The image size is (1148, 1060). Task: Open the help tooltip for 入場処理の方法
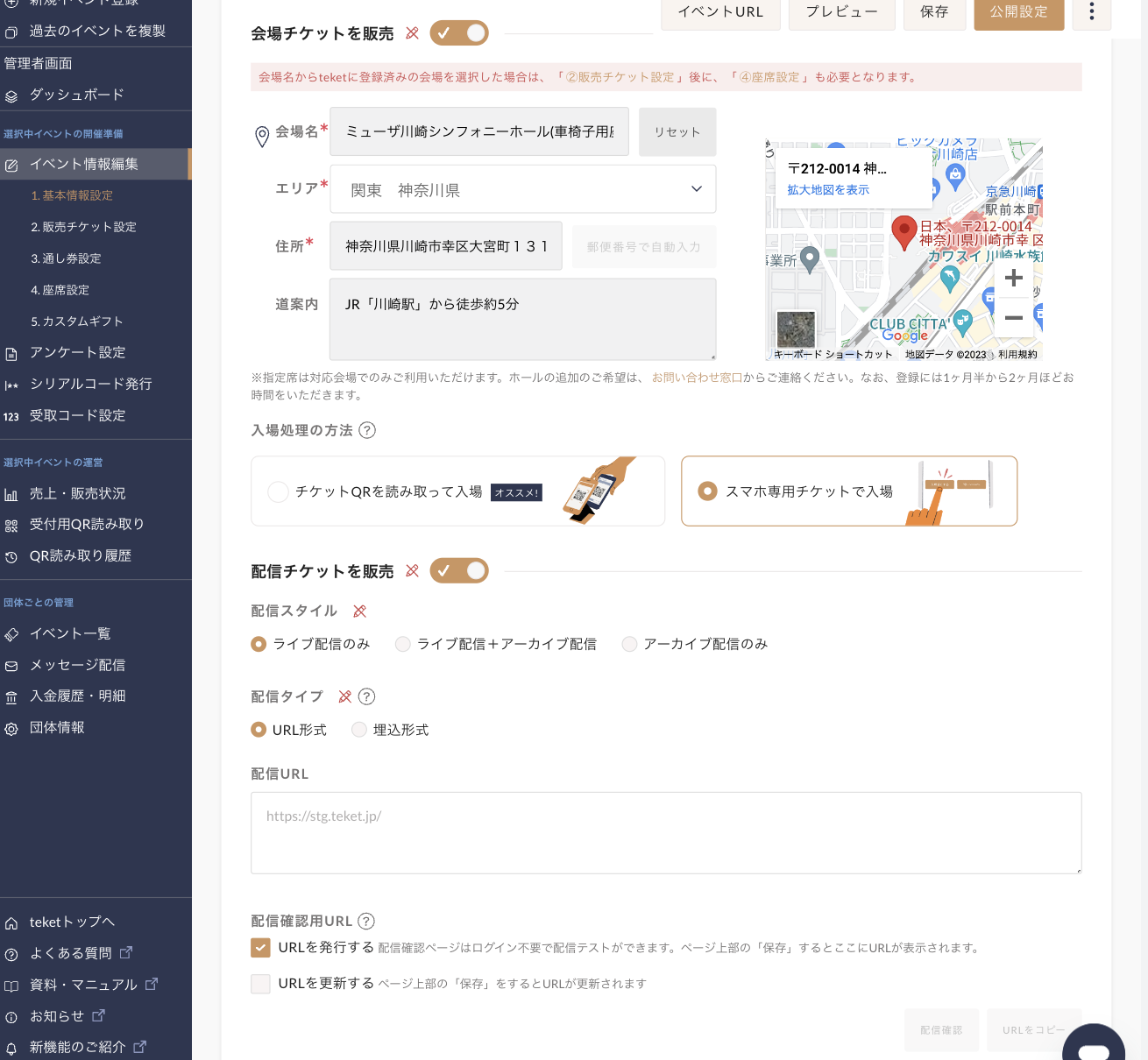(x=368, y=430)
